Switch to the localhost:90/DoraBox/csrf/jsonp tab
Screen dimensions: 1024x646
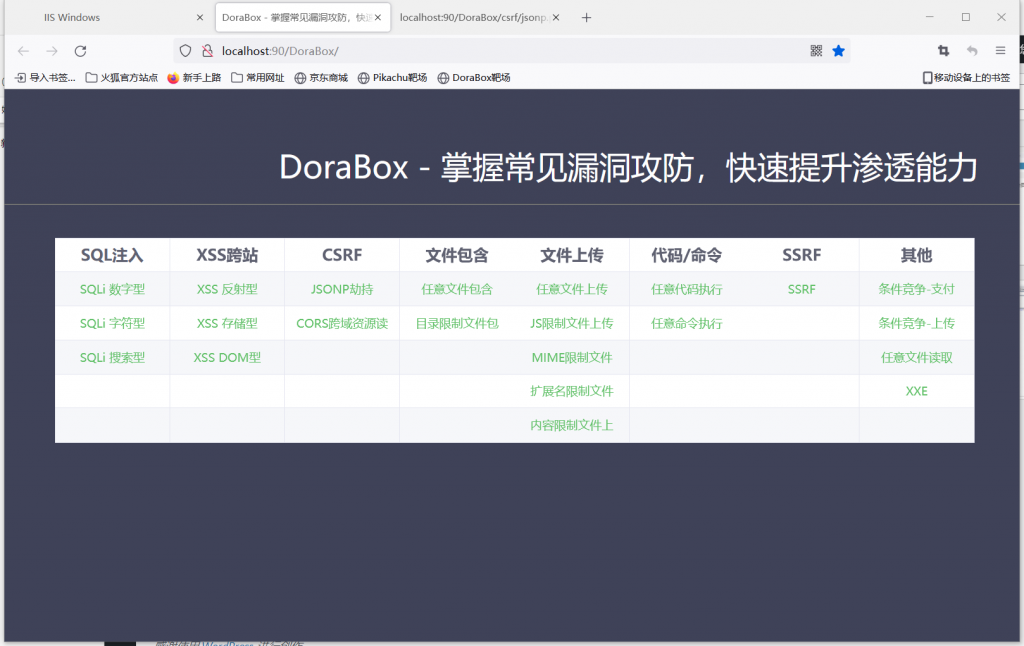click(479, 18)
